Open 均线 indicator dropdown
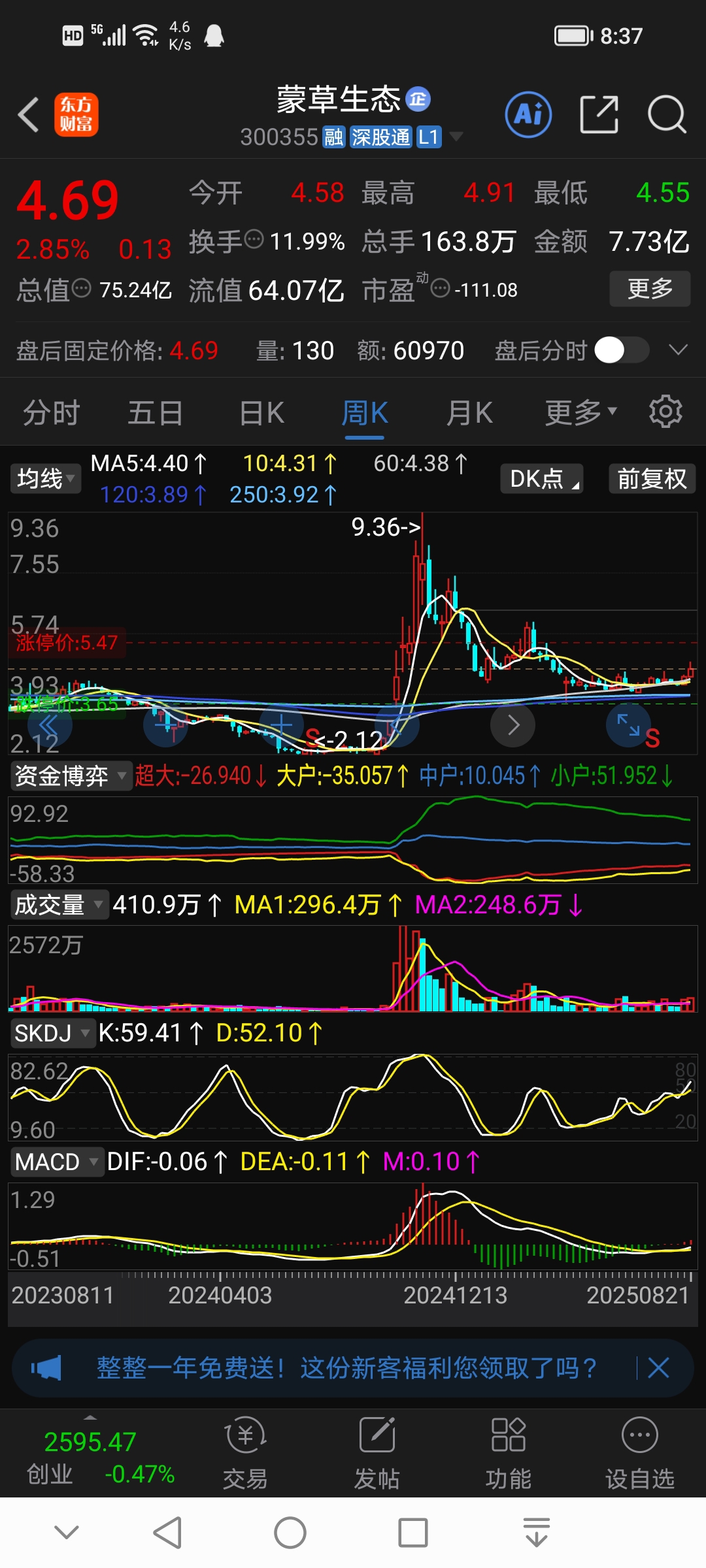This screenshot has height=1568, width=706. (45, 479)
